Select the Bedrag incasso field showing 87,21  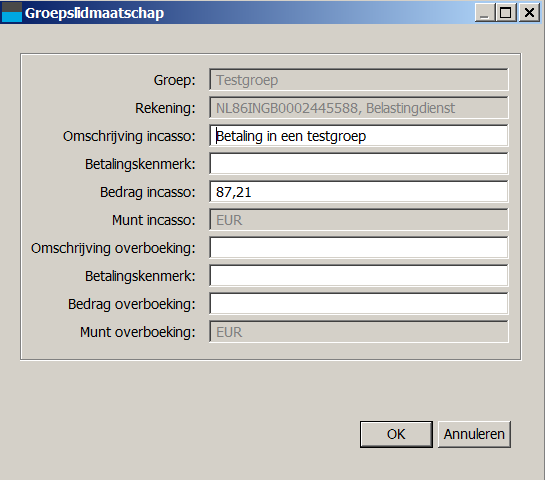pyautogui.click(x=359, y=192)
